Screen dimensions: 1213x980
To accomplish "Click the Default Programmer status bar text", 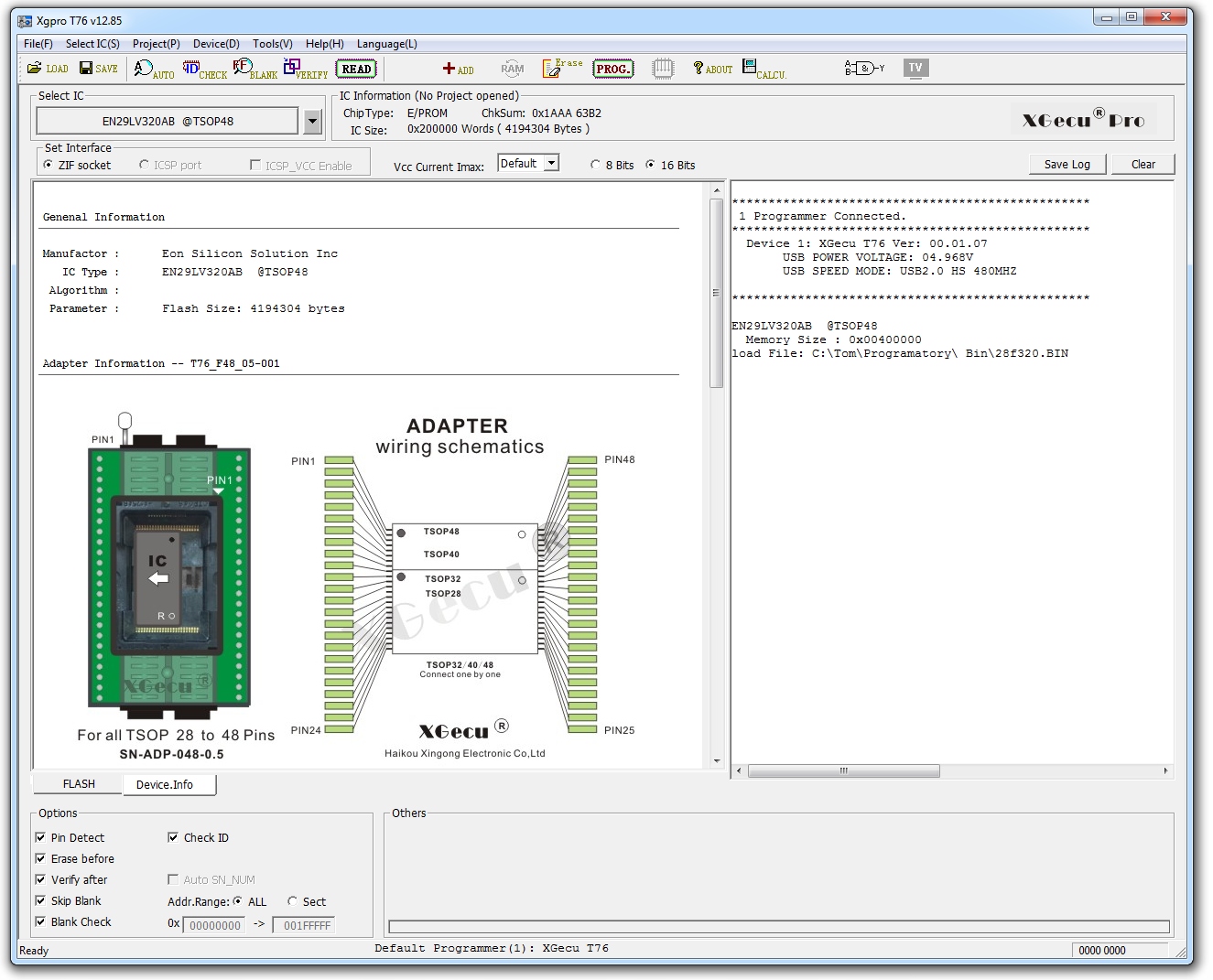I will 492,948.
